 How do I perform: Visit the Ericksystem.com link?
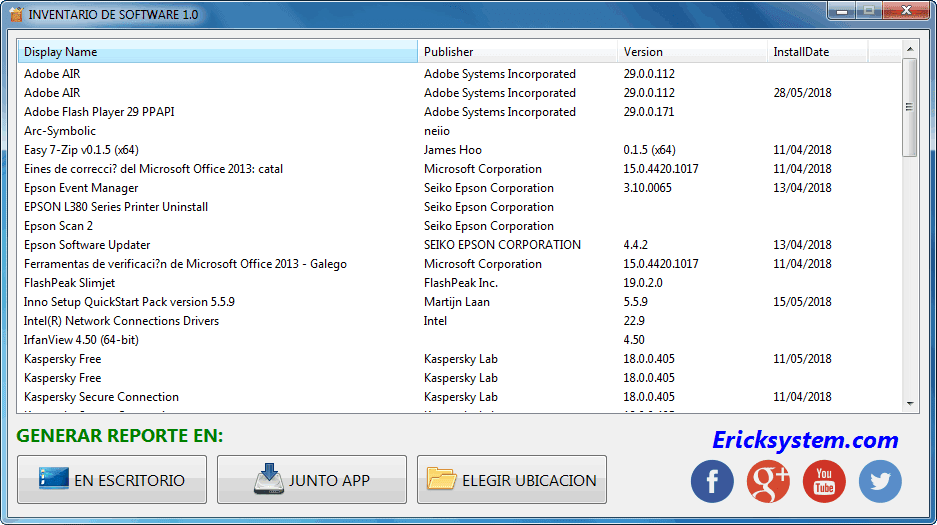(x=805, y=440)
